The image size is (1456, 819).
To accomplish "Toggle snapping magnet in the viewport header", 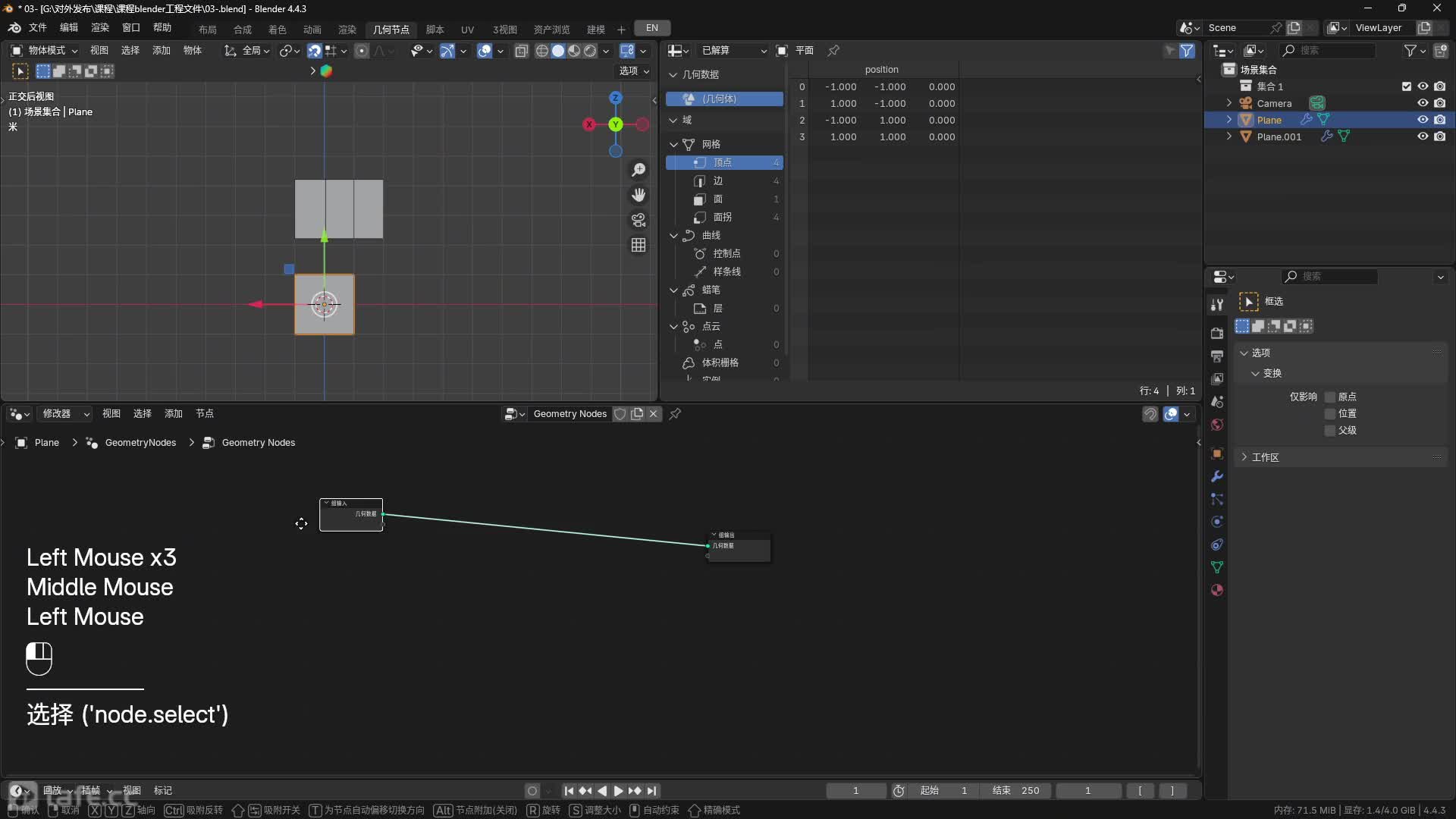I will coord(314,51).
